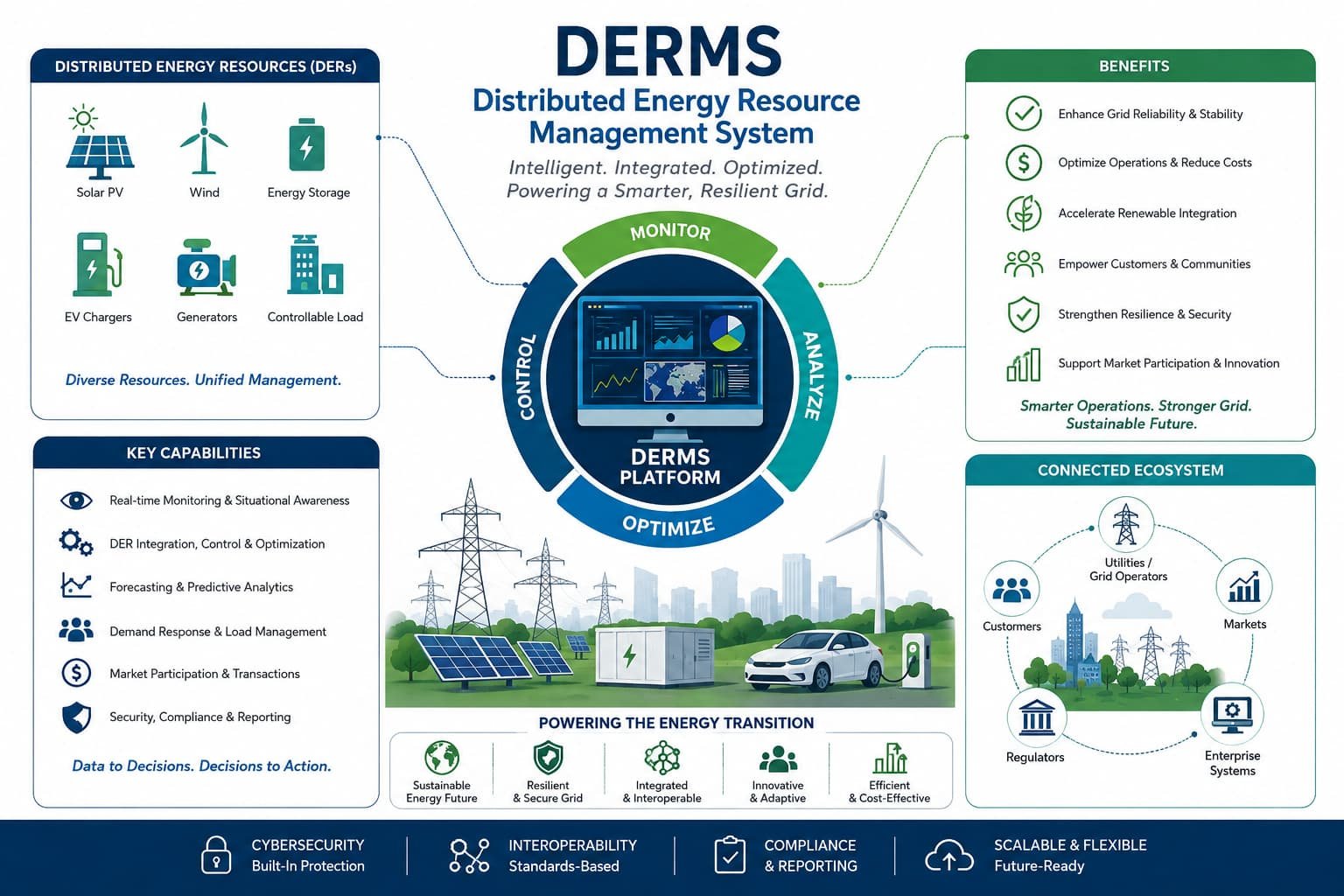This screenshot has height=896, width=1344.
Task: Select the shield icon for Security, Compliance & Reporting
Action: pyautogui.click(x=76, y=717)
